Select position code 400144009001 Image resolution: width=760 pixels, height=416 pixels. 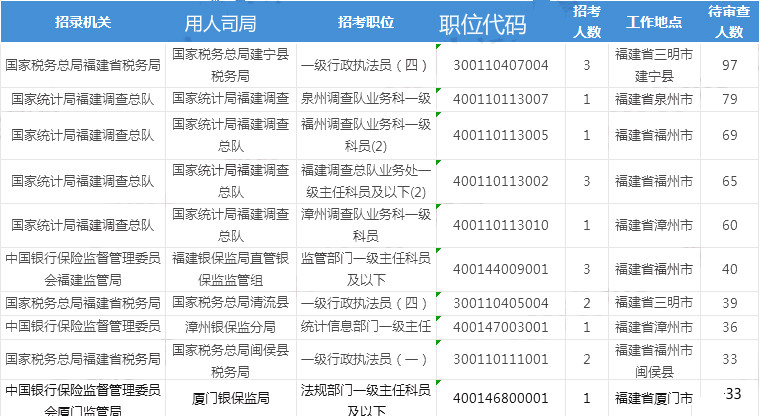(x=501, y=270)
